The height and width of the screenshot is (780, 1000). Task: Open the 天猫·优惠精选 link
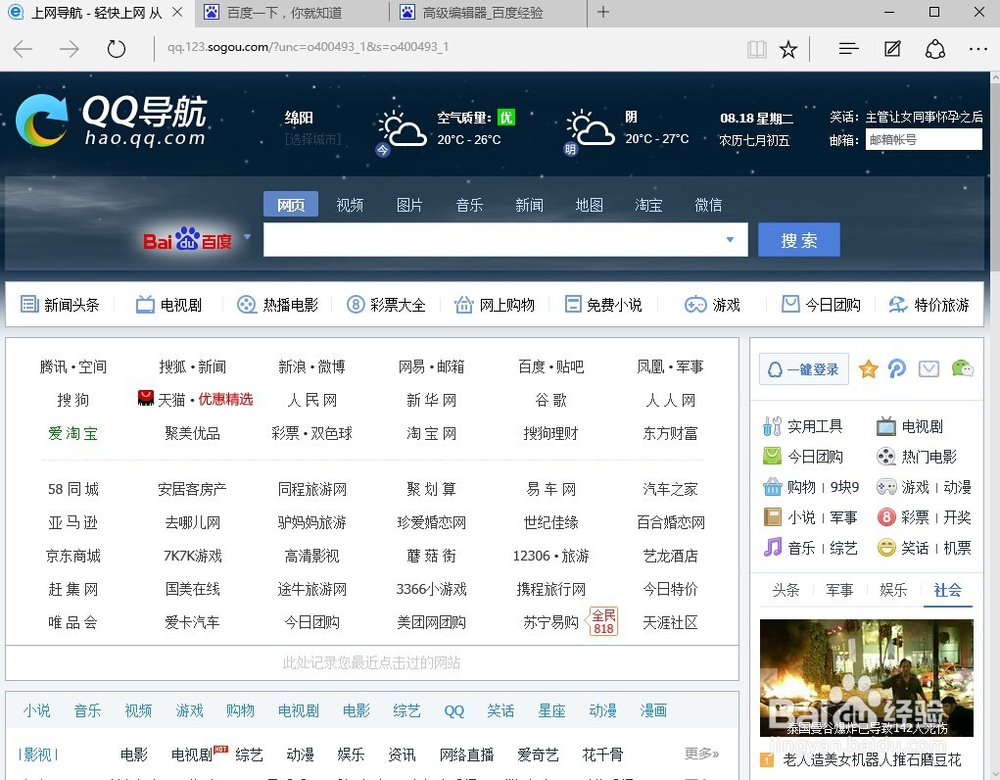click(196, 399)
